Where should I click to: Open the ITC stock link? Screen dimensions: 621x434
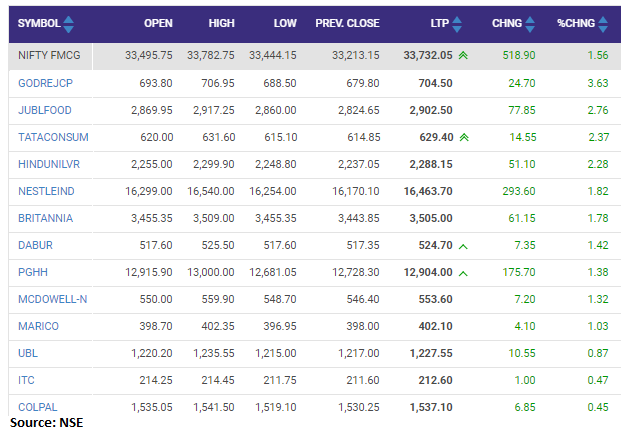(x=27, y=379)
